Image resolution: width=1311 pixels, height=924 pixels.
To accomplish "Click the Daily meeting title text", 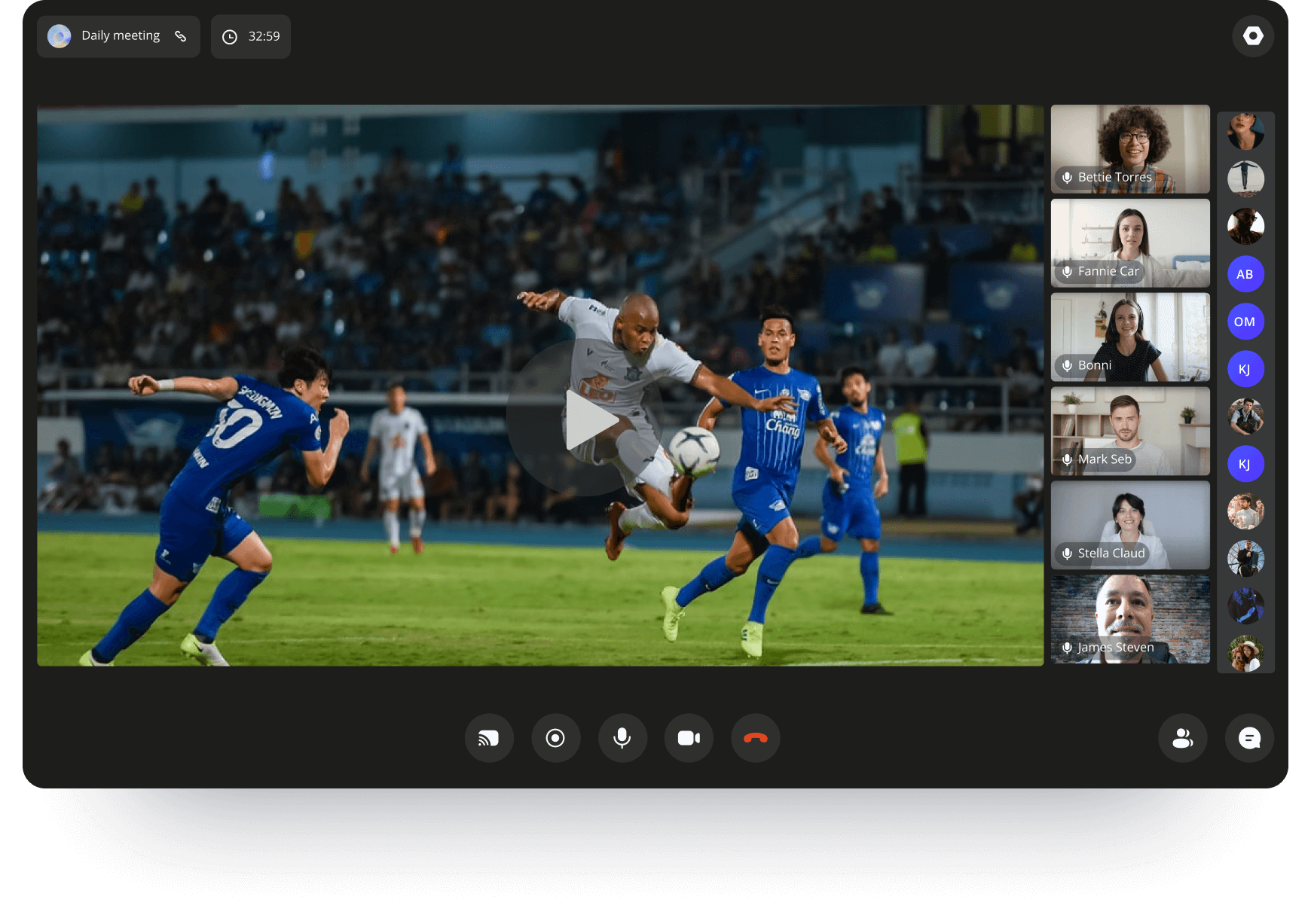I will [121, 35].
